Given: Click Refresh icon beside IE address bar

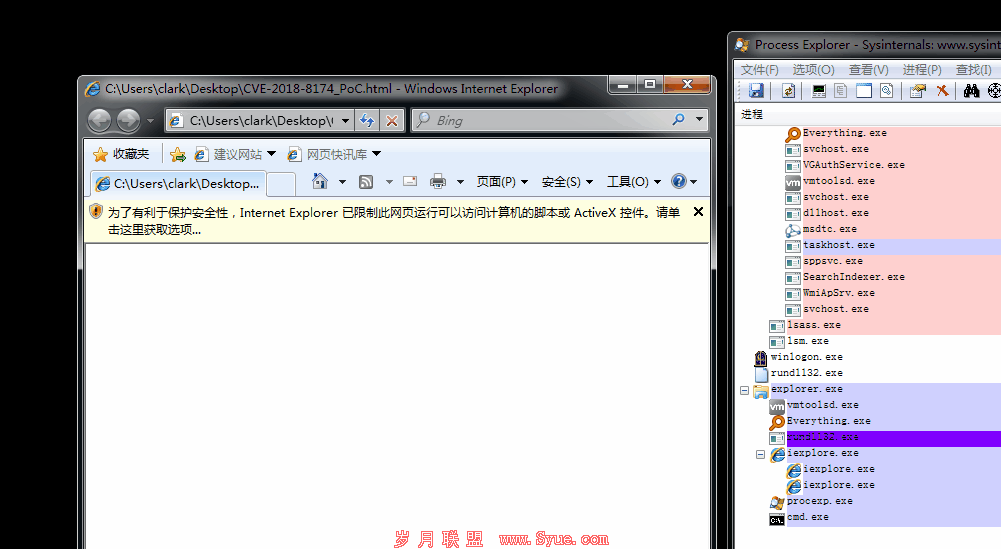Looking at the screenshot, I should tap(366, 120).
